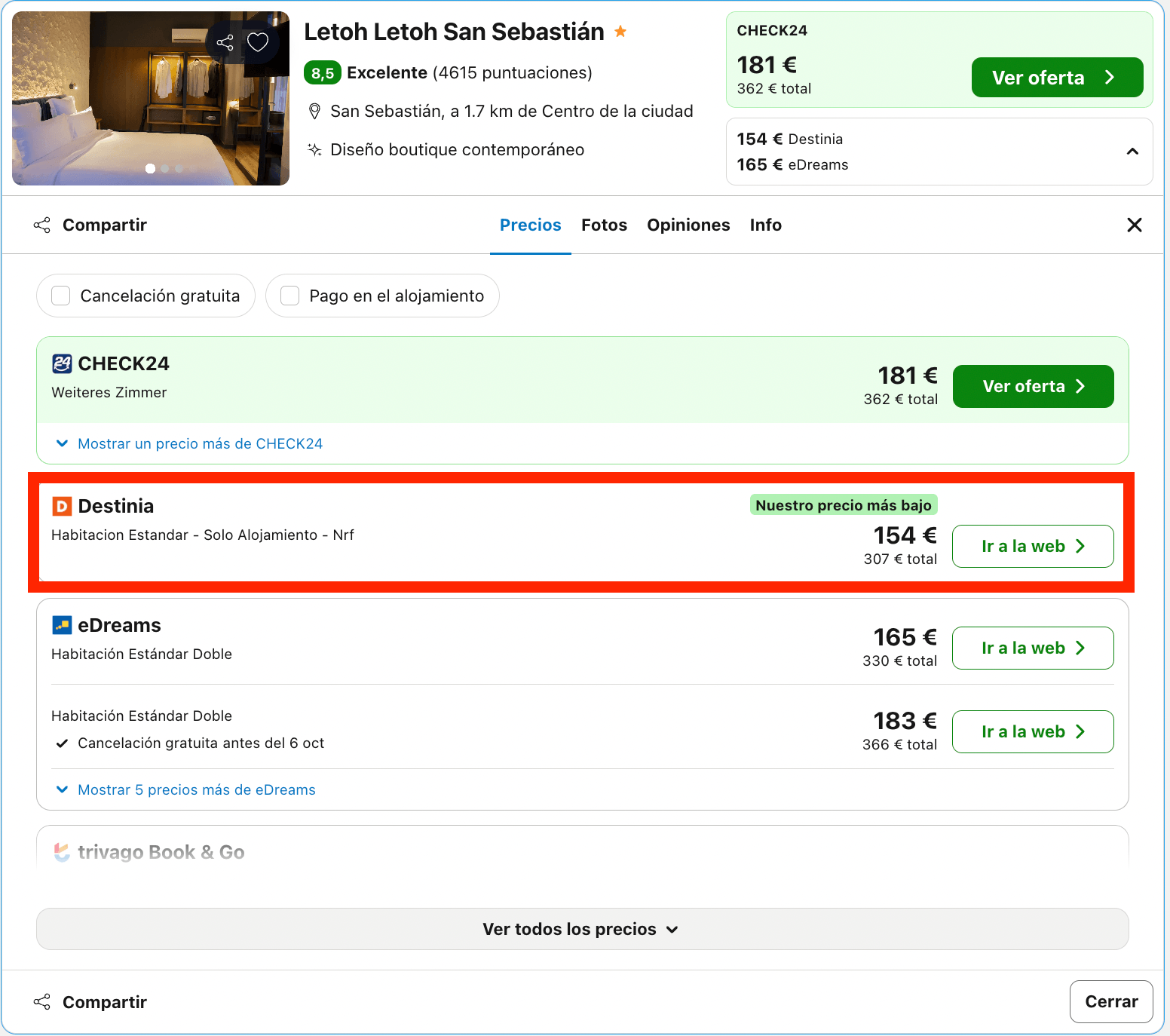This screenshot has height=1036, width=1170.
Task: Click the top Compartir share icon
Action: coord(42,225)
